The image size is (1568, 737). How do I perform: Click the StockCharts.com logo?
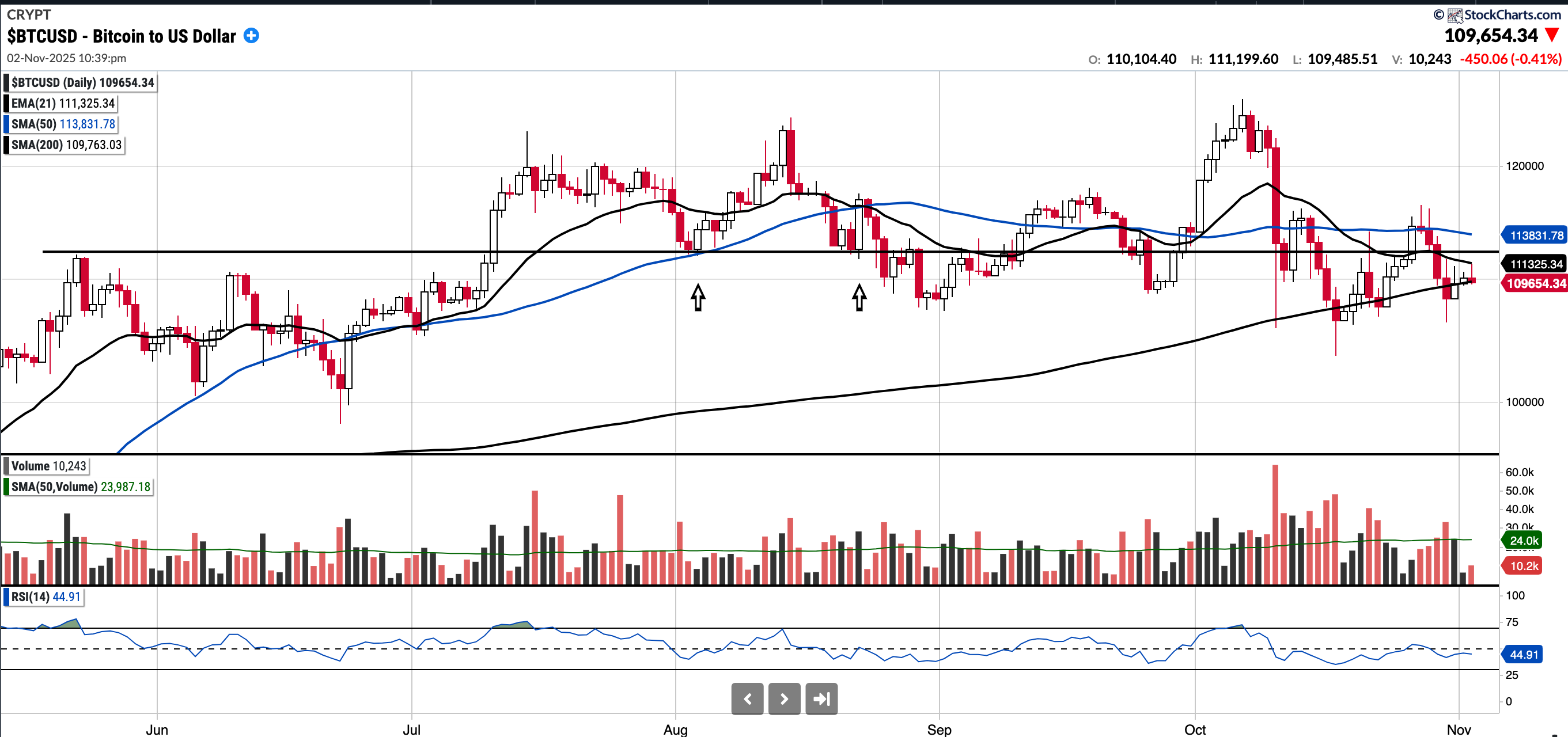coord(1503,14)
